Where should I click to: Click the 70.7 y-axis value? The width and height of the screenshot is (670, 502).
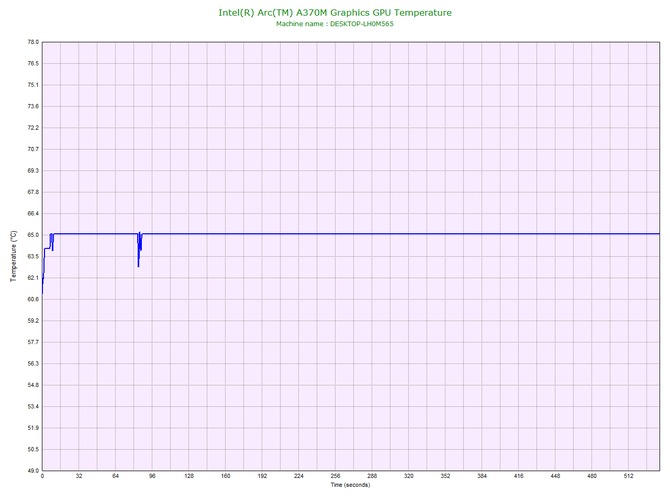coord(33,149)
